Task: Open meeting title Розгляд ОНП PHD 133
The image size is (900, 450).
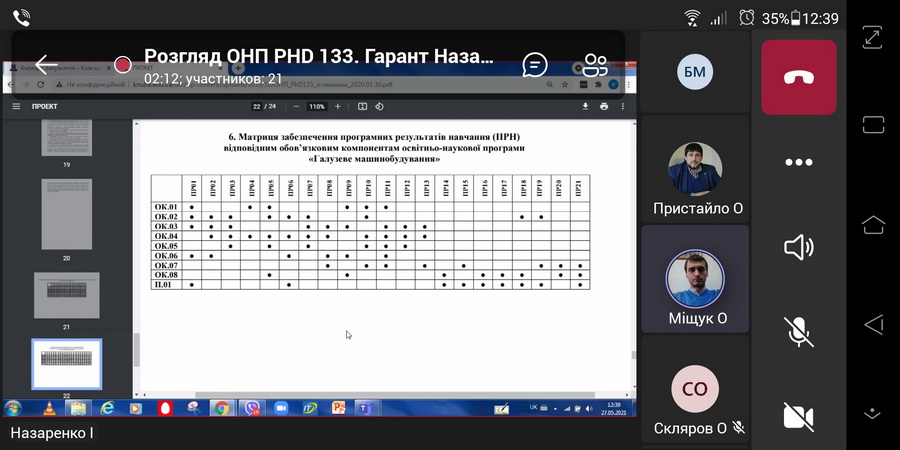Action: 318,56
